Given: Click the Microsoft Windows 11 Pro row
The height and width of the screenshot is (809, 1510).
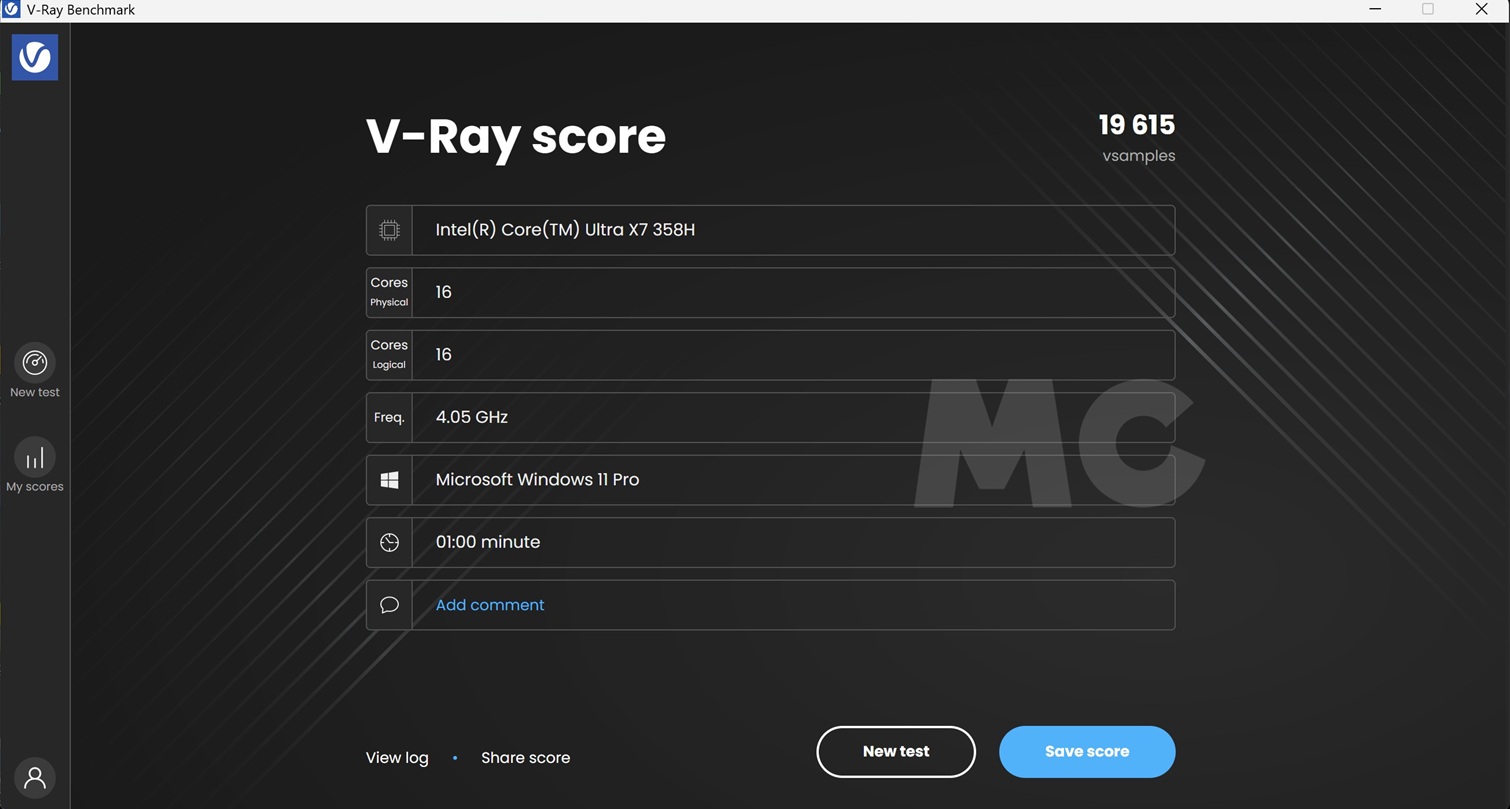Looking at the screenshot, I should 792,480.
